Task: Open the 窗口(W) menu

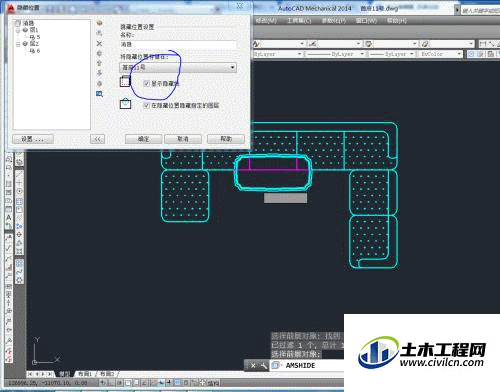Action: click(x=366, y=21)
